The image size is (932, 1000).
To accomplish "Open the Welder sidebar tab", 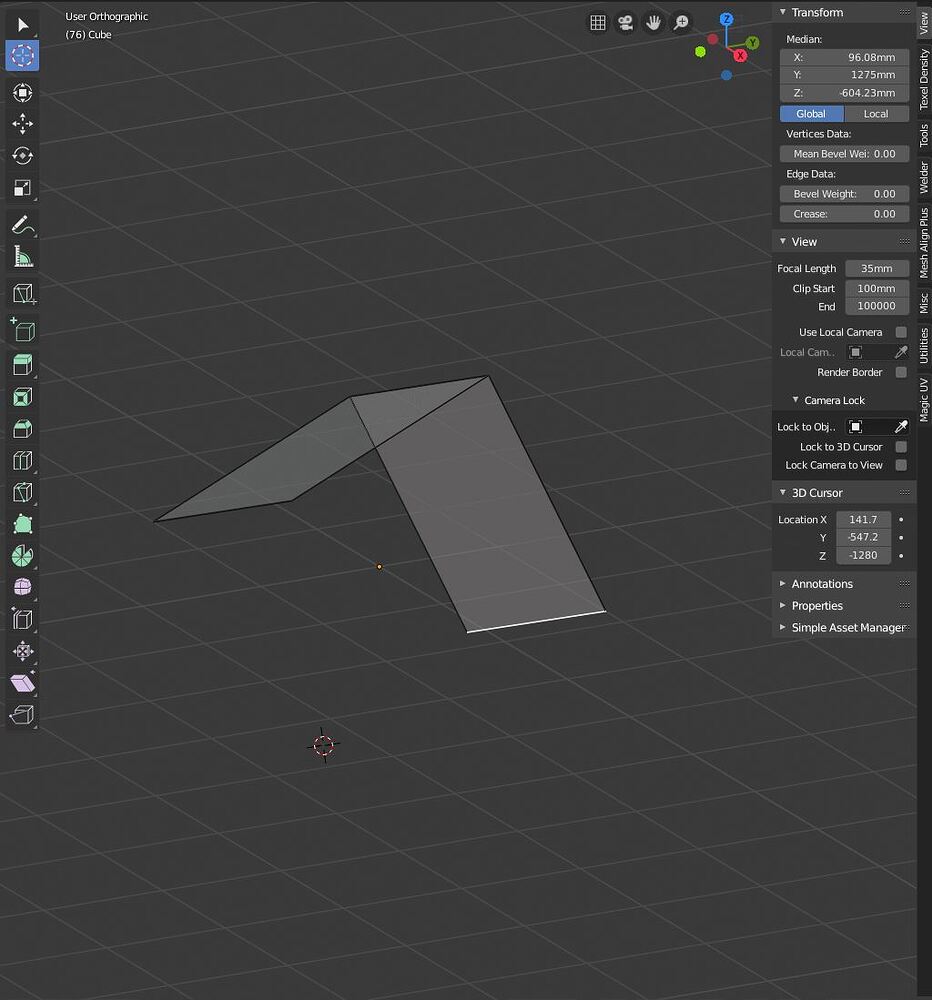I will coord(924,177).
